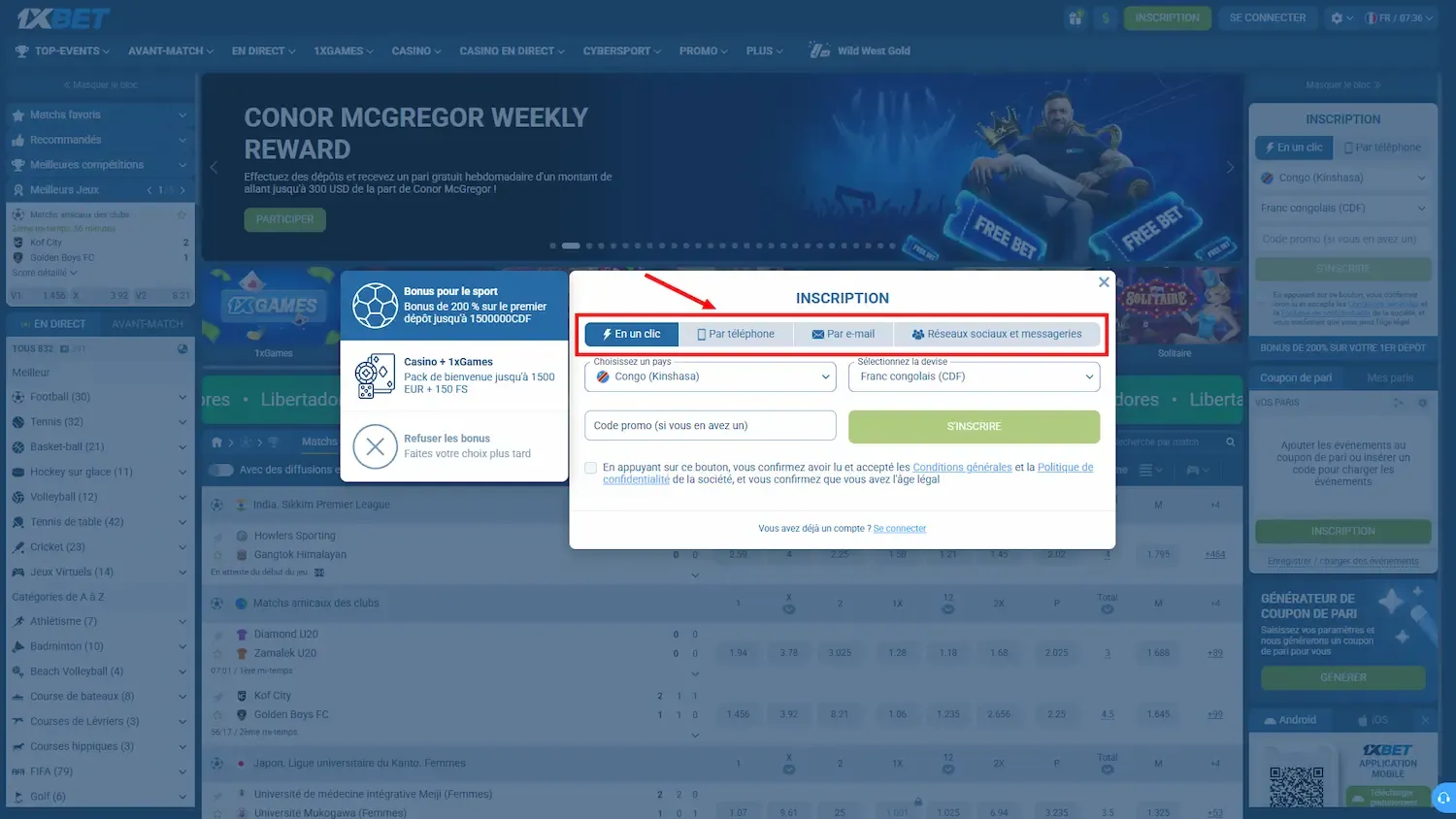Click the green S'INSCRIRE button in dialog
1456x819 pixels.
pos(974,426)
